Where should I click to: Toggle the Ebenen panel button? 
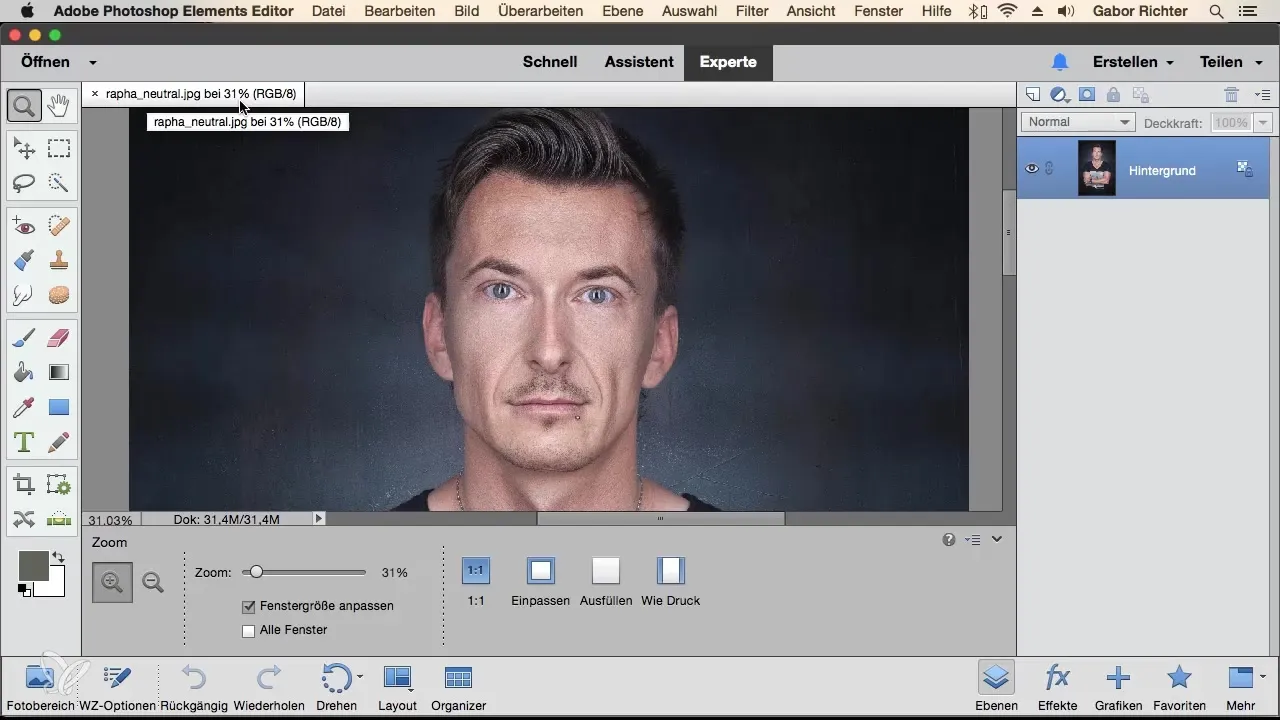[x=995, y=687]
